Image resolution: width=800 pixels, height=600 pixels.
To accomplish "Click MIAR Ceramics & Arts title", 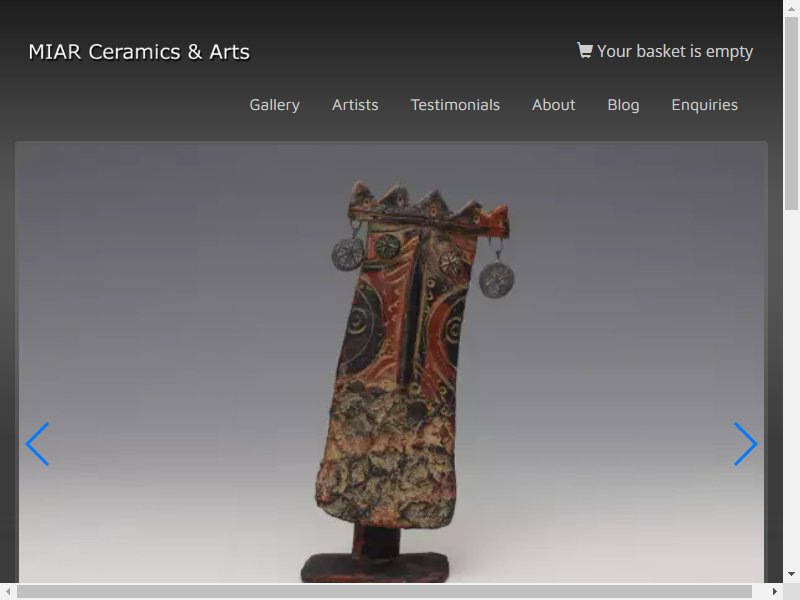I will coord(139,52).
